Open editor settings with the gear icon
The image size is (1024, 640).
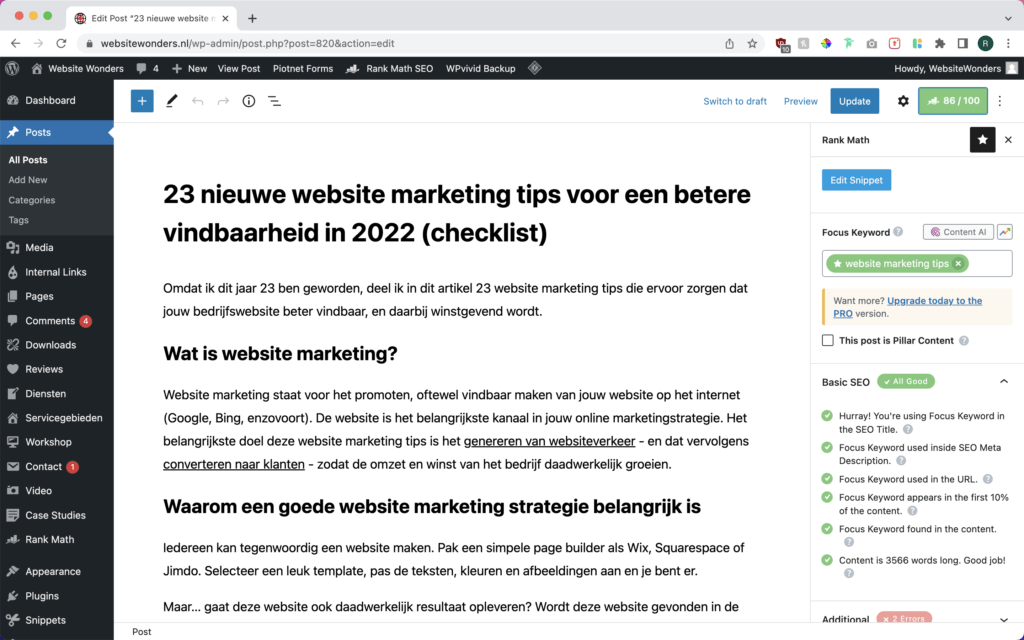point(901,101)
